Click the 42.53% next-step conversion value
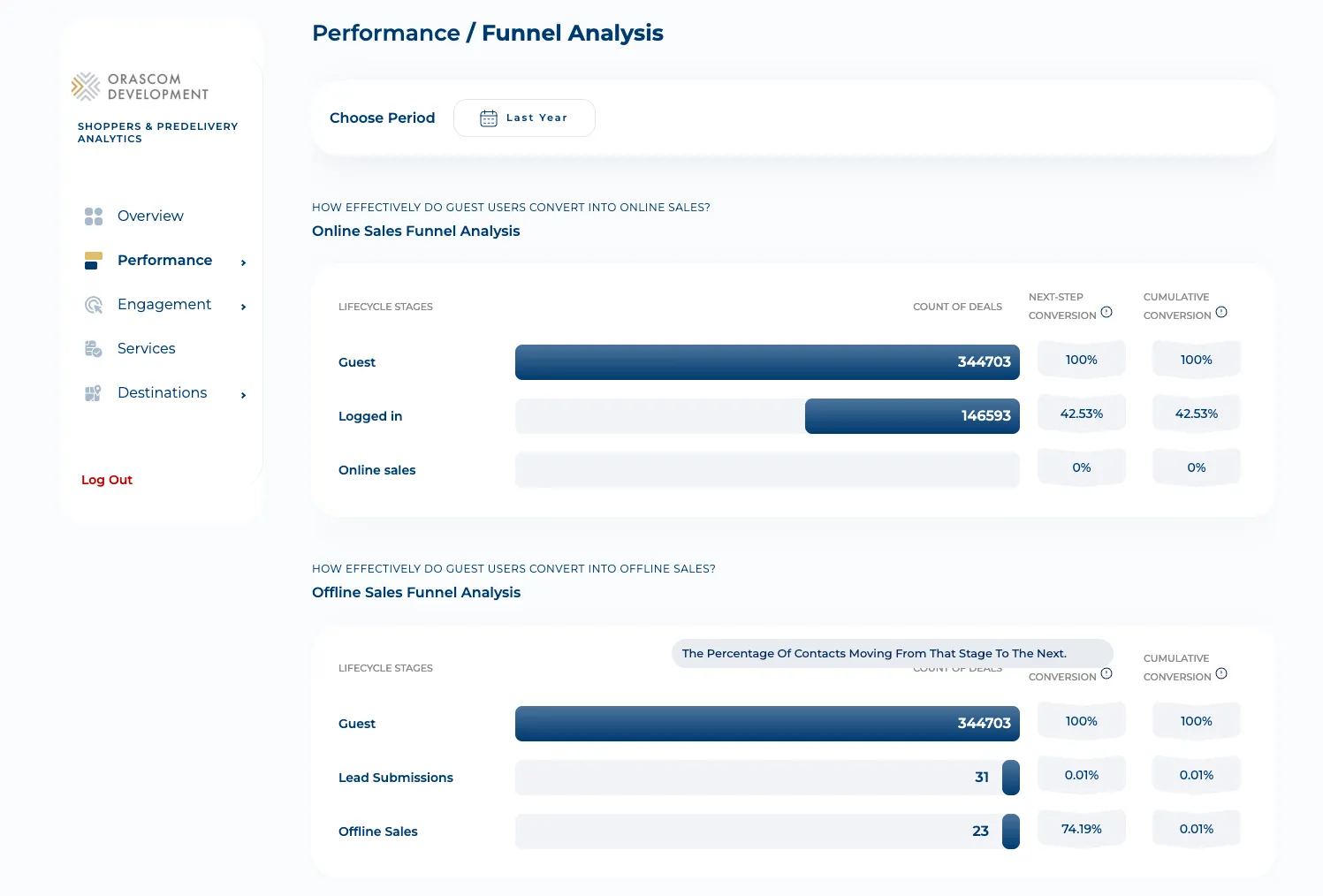The width and height of the screenshot is (1323, 896). point(1082,414)
